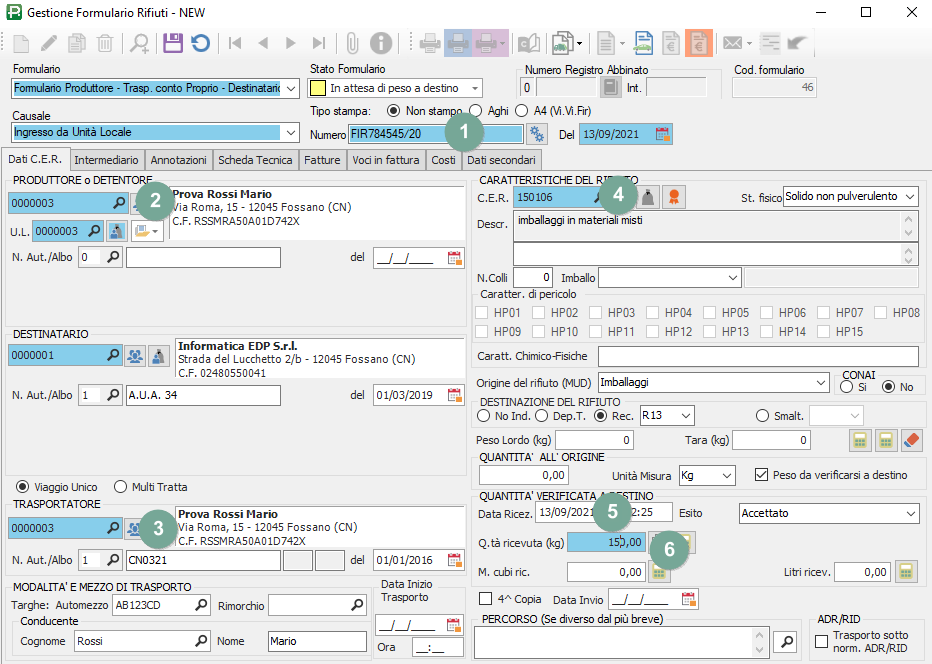Click the Caratt. Chimico-Fisiche text field
The width and height of the screenshot is (932, 664).
(757, 356)
